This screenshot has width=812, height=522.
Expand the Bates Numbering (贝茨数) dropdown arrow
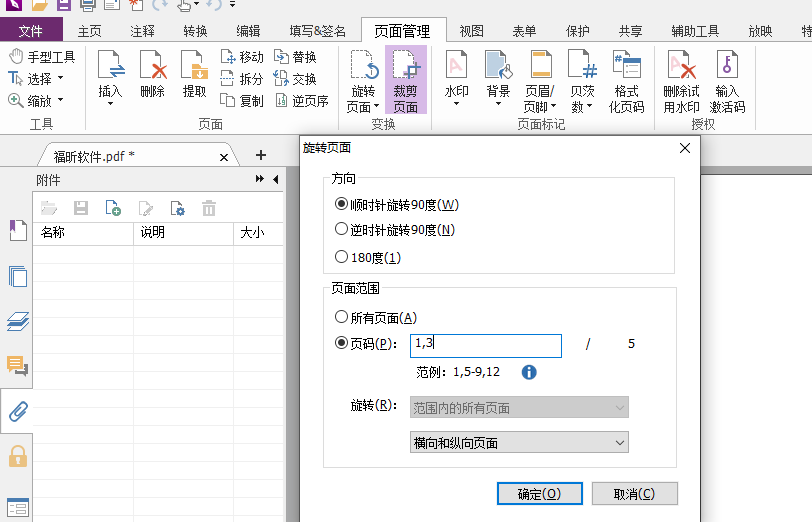pyautogui.click(x=589, y=106)
